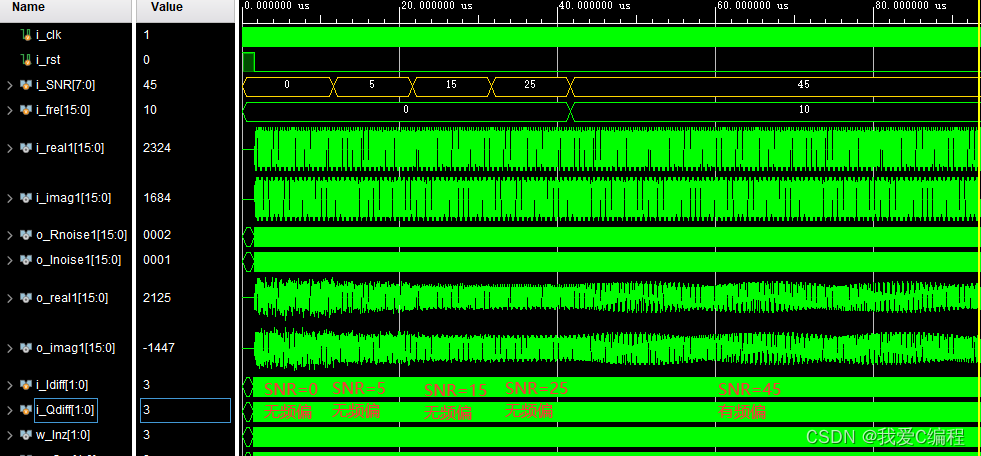Screen dimensions: 981x456
Task: Expand the i_SNR[7:0] bus
Action: click(x=10, y=85)
